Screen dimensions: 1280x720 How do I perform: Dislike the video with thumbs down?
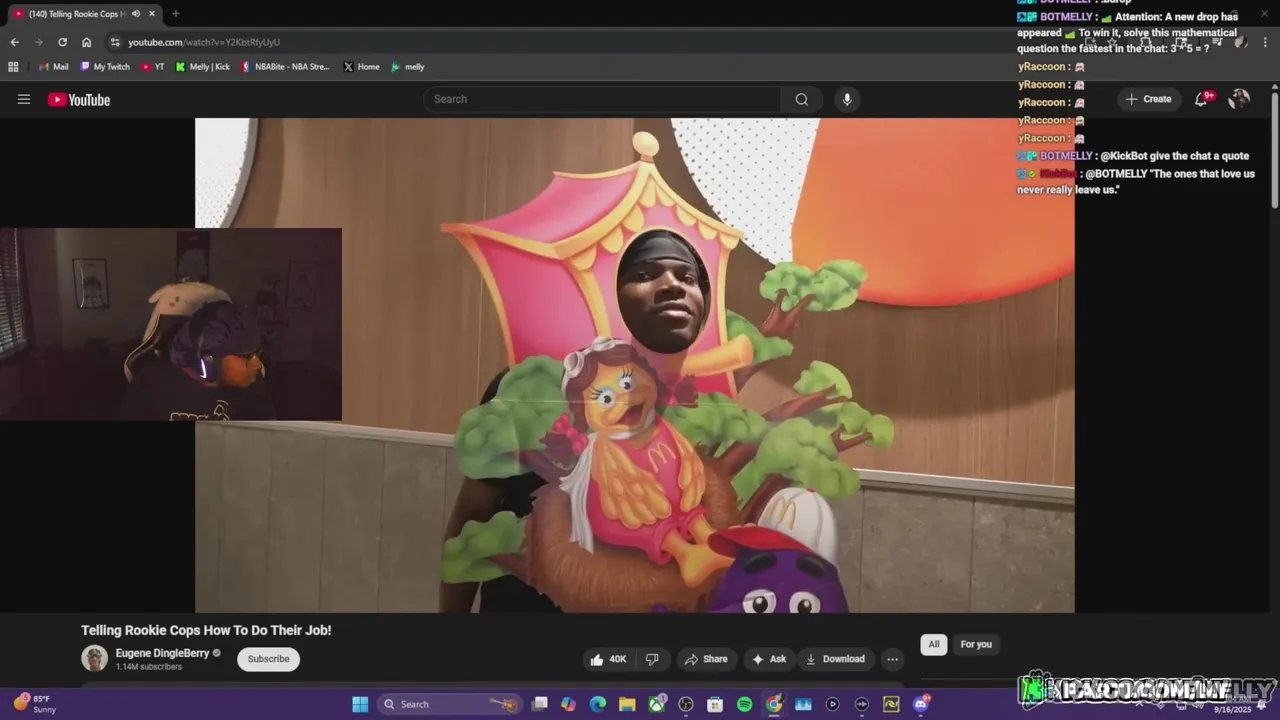[652, 659]
